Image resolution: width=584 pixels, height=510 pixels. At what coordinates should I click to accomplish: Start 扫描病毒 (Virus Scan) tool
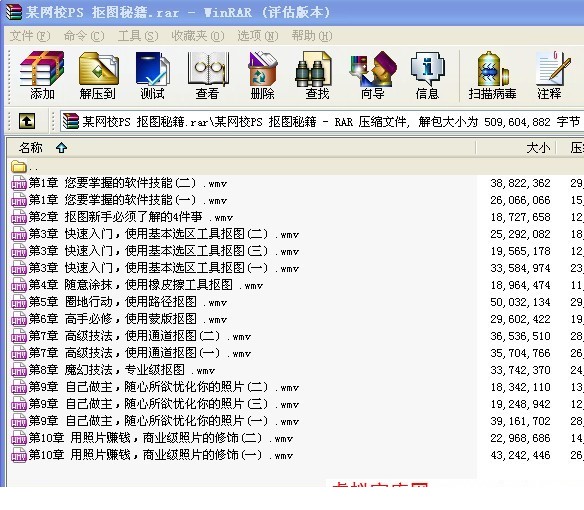tap(492, 76)
